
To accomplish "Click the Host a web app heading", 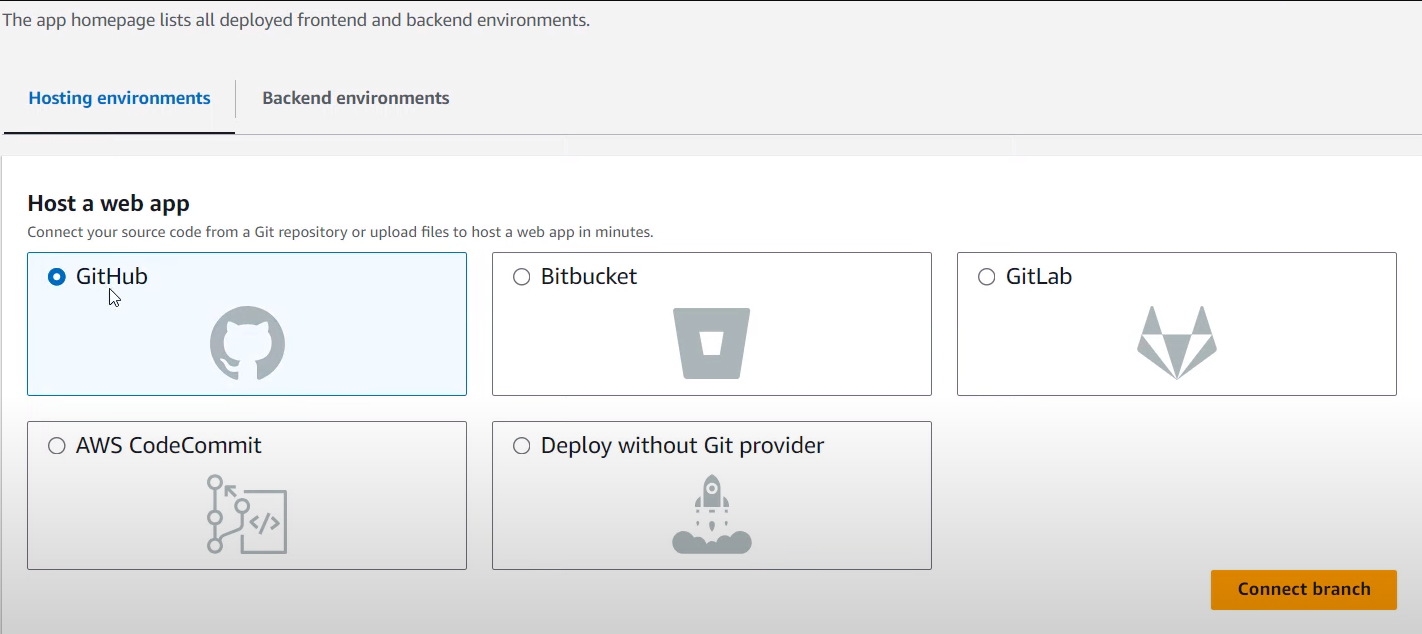I will point(108,203).
